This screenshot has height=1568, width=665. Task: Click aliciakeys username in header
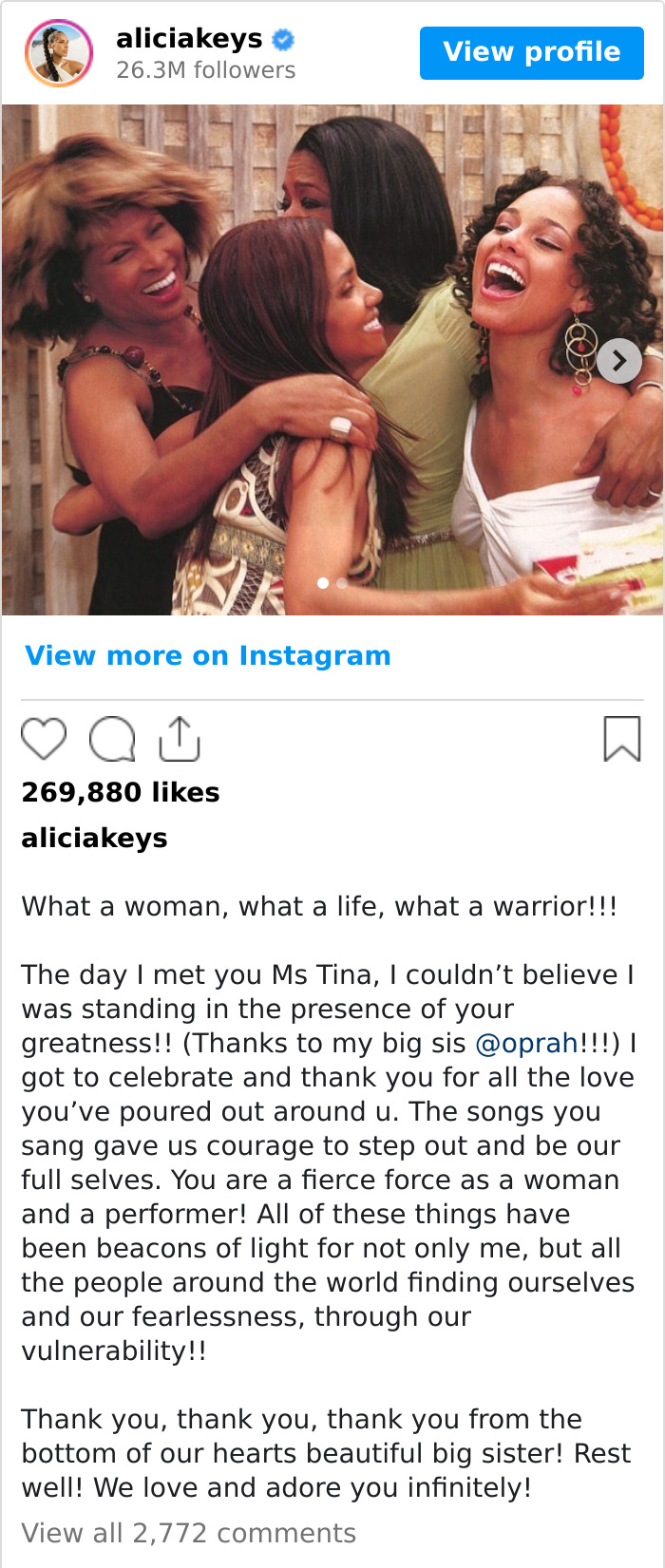coord(189,39)
